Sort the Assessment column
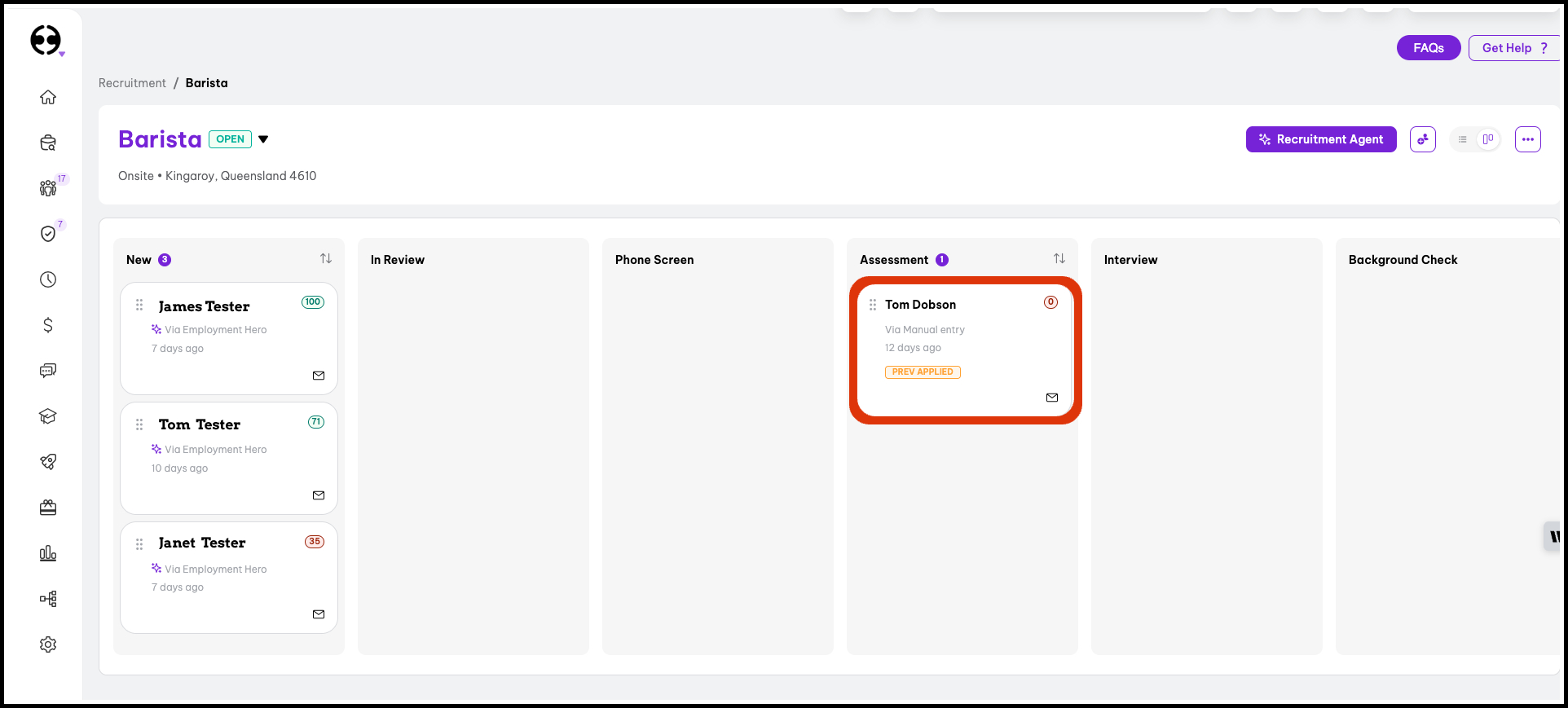This screenshot has width=1568, height=708. (x=1059, y=259)
